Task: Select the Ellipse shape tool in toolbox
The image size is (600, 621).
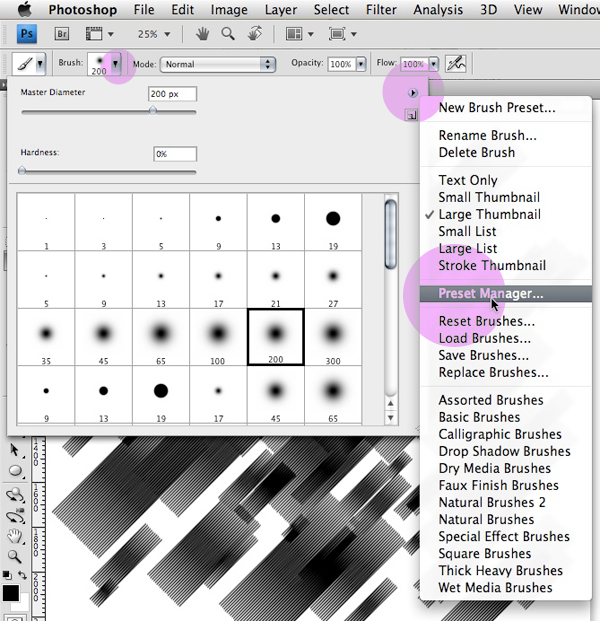Action: pos(15,471)
